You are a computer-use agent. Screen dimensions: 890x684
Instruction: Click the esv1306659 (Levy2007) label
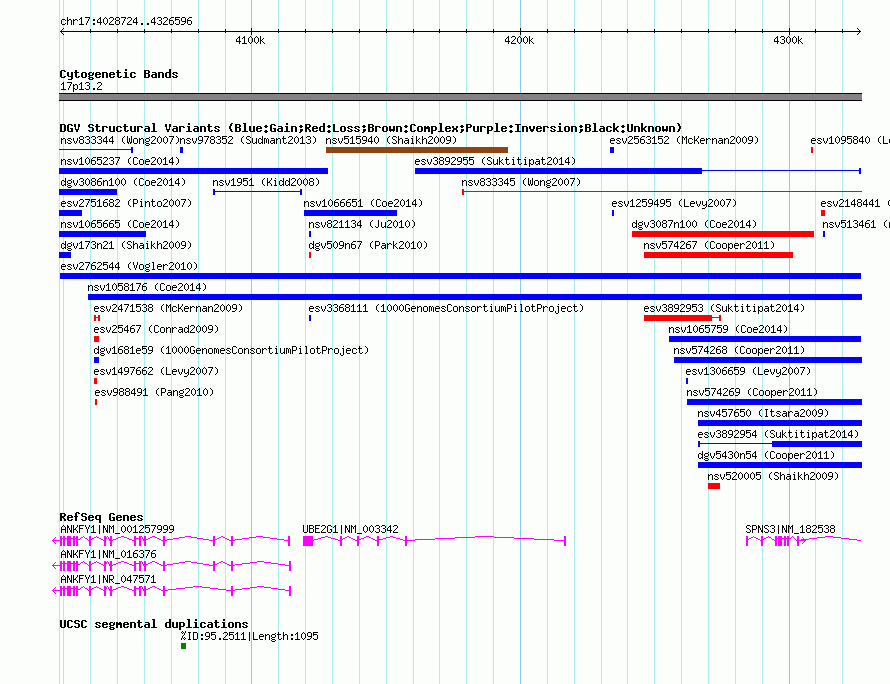click(748, 371)
